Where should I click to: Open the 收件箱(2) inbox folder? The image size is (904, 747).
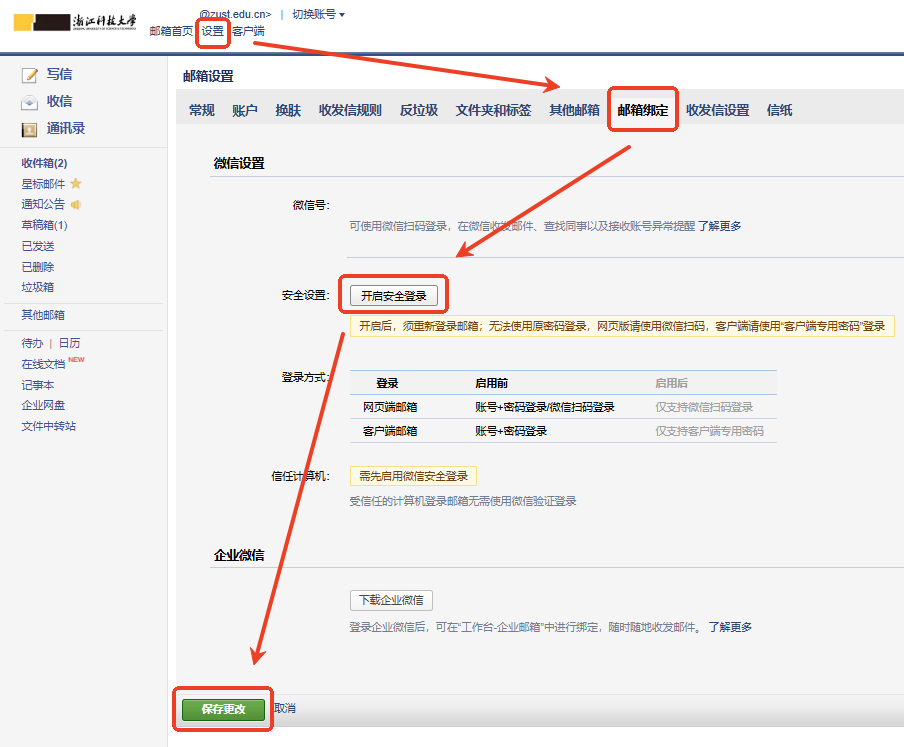[x=44, y=163]
